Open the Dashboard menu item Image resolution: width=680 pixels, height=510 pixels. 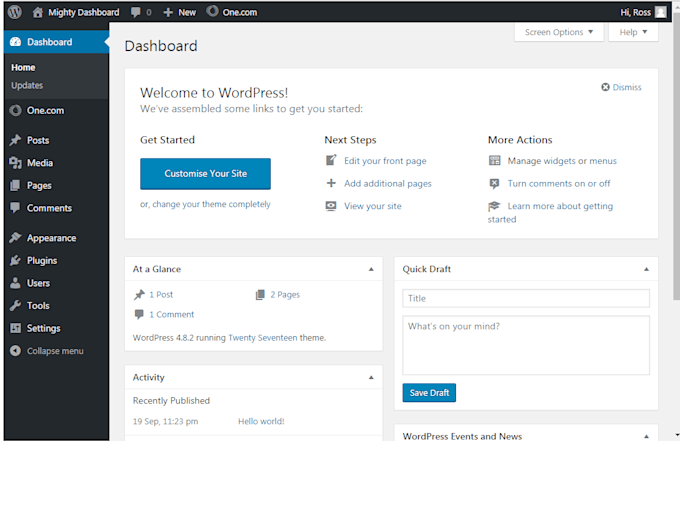56,42
